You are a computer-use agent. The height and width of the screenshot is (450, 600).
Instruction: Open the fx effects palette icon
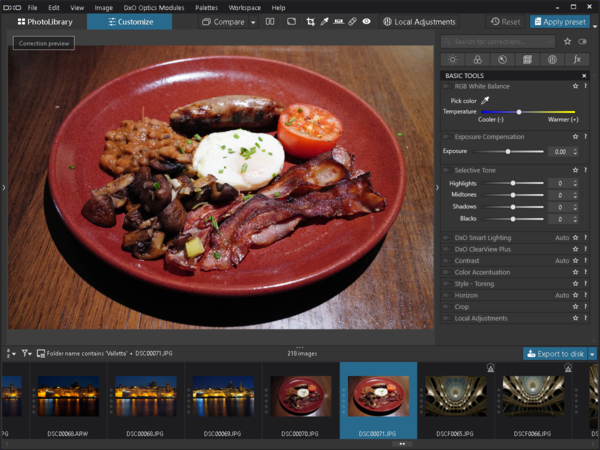point(577,60)
